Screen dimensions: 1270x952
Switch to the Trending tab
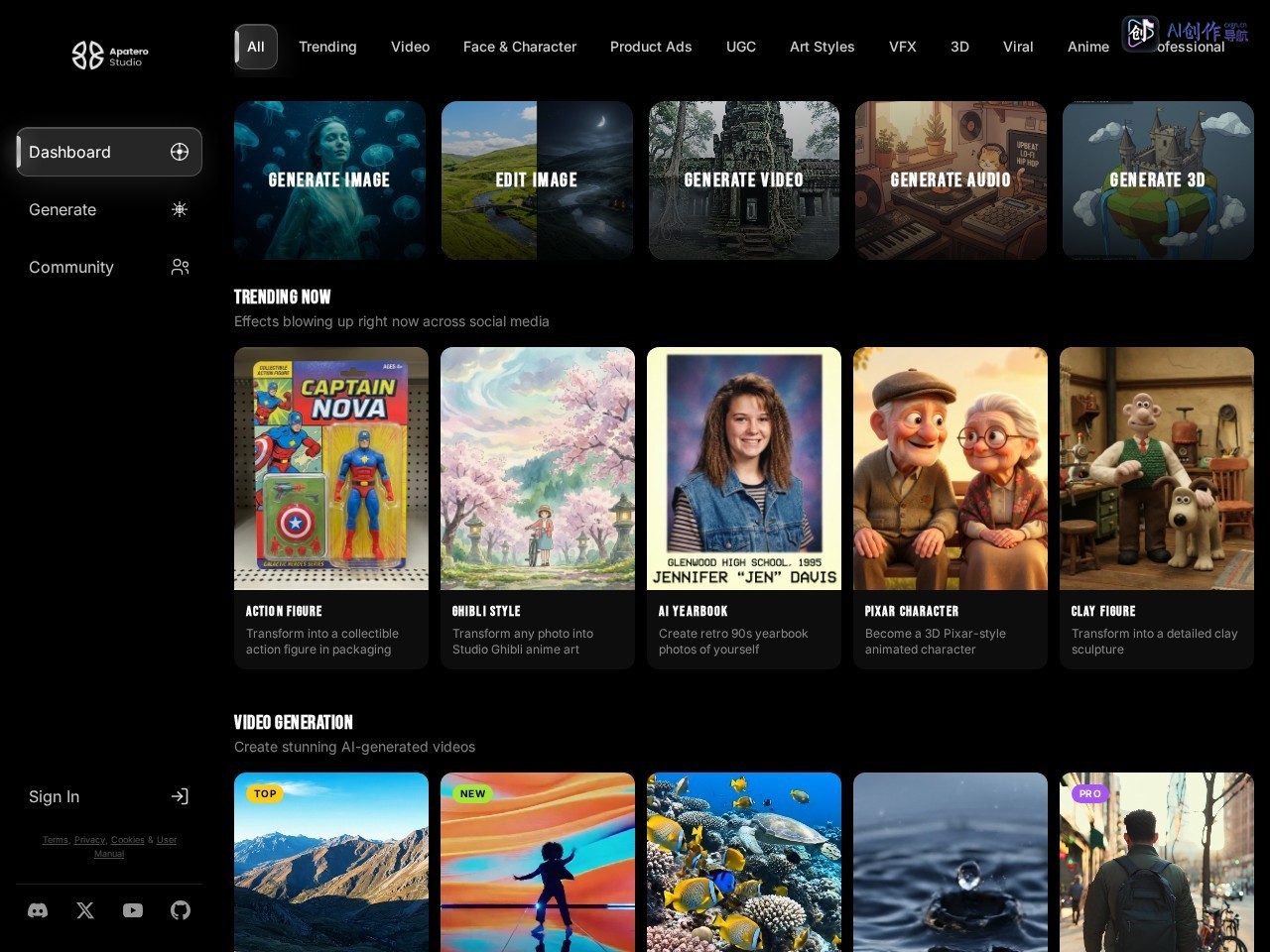[x=327, y=47]
